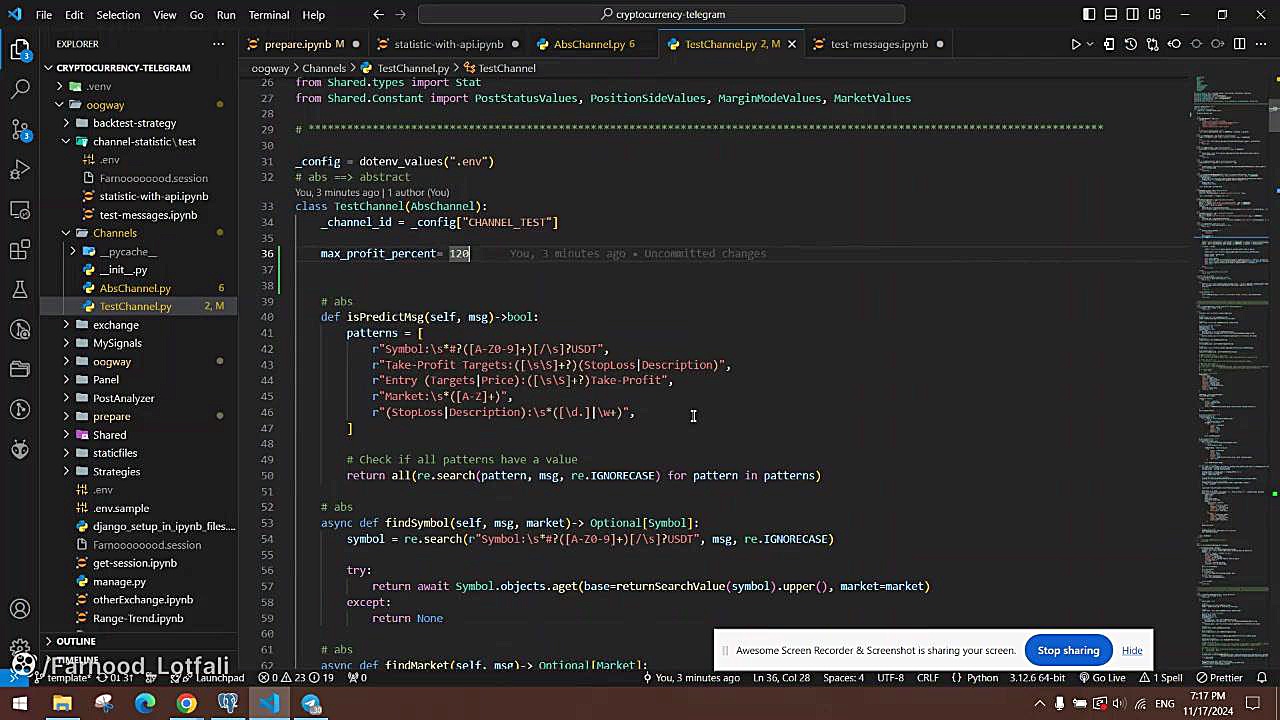Run the TestChannel.py file
The image size is (1280, 720).
point(1075,44)
